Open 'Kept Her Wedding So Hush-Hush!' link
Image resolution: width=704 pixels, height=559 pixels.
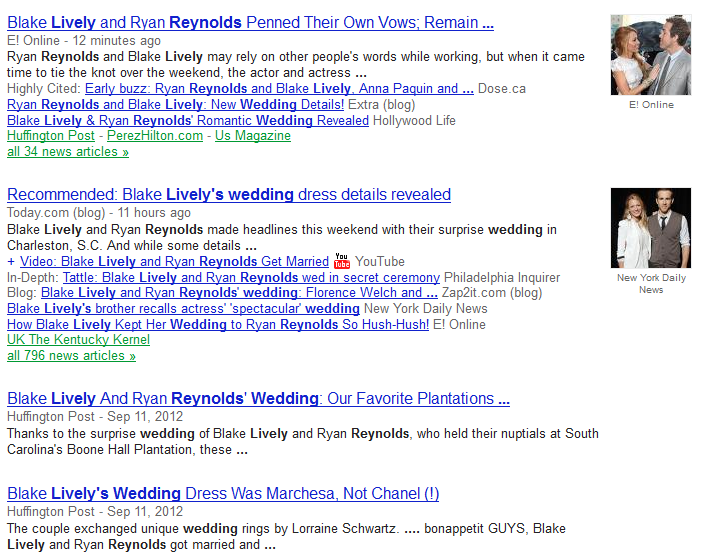[x=218, y=325]
